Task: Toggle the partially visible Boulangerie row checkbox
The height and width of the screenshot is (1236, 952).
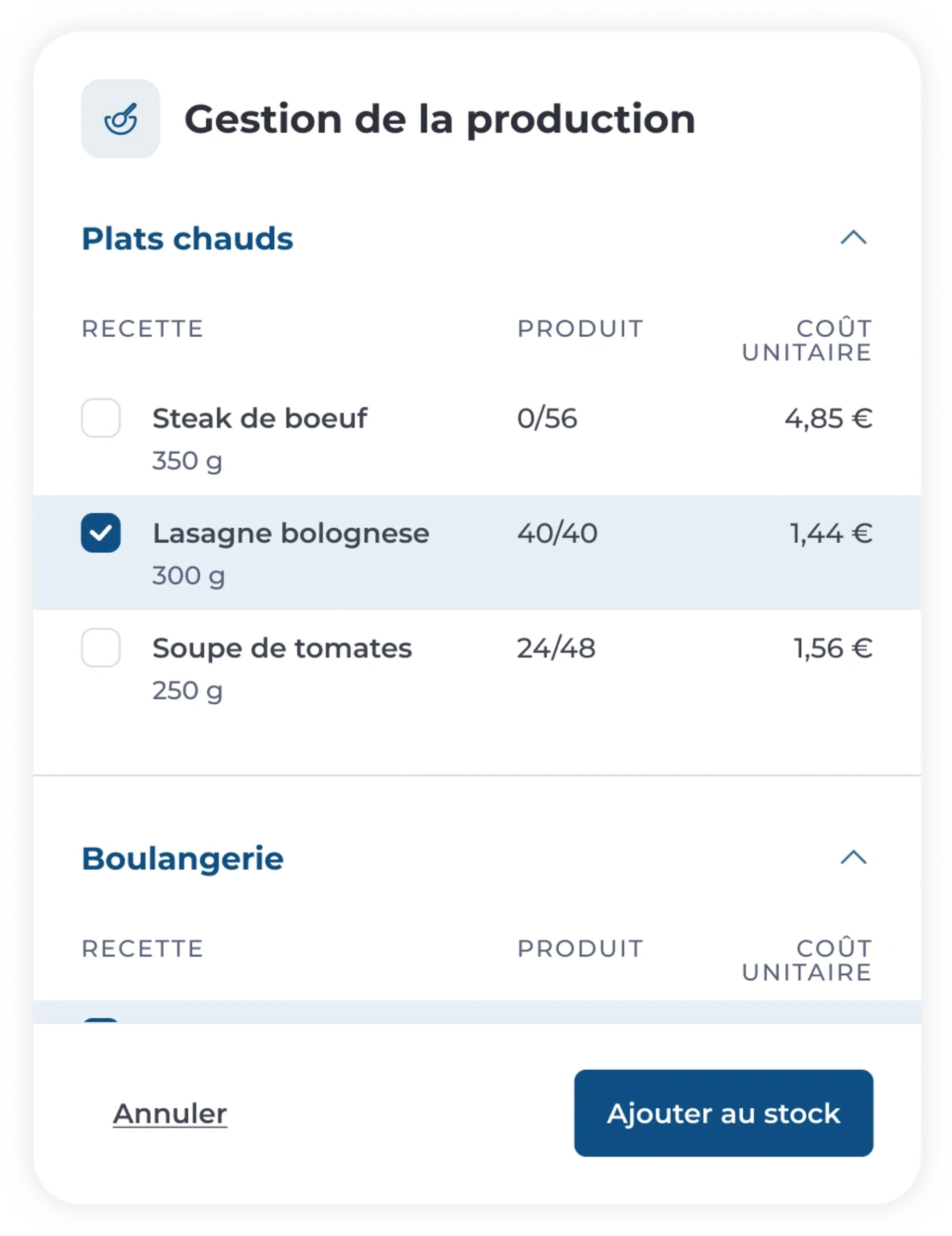Action: click(101, 1021)
